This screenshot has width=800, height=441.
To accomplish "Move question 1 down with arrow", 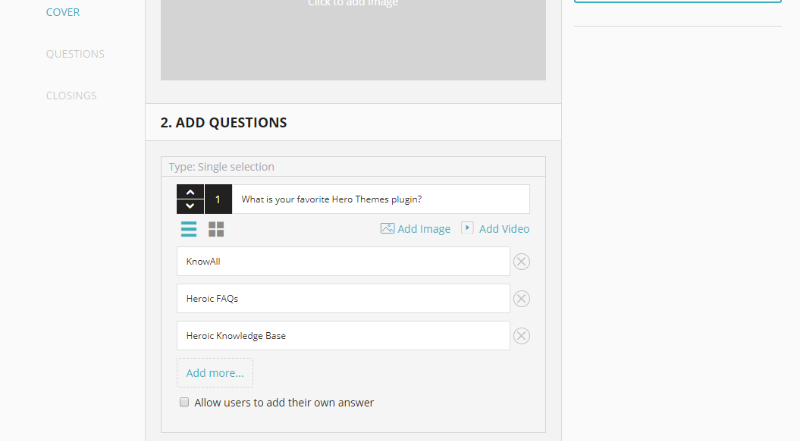I will click(190, 206).
